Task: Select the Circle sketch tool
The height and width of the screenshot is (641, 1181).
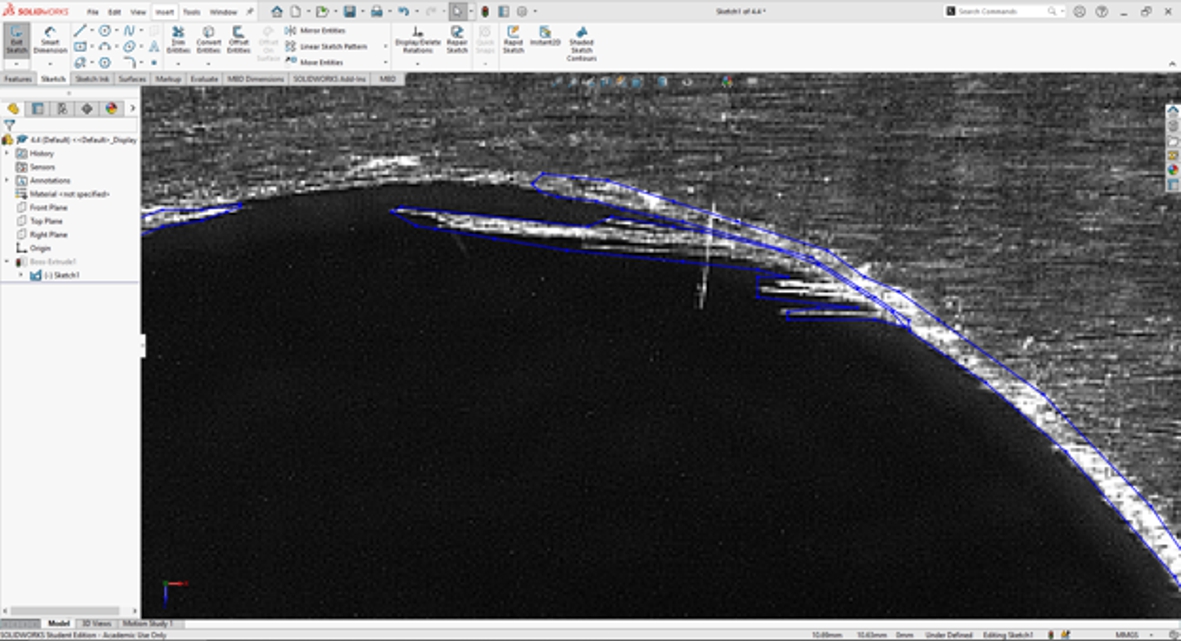Action: coord(105,31)
